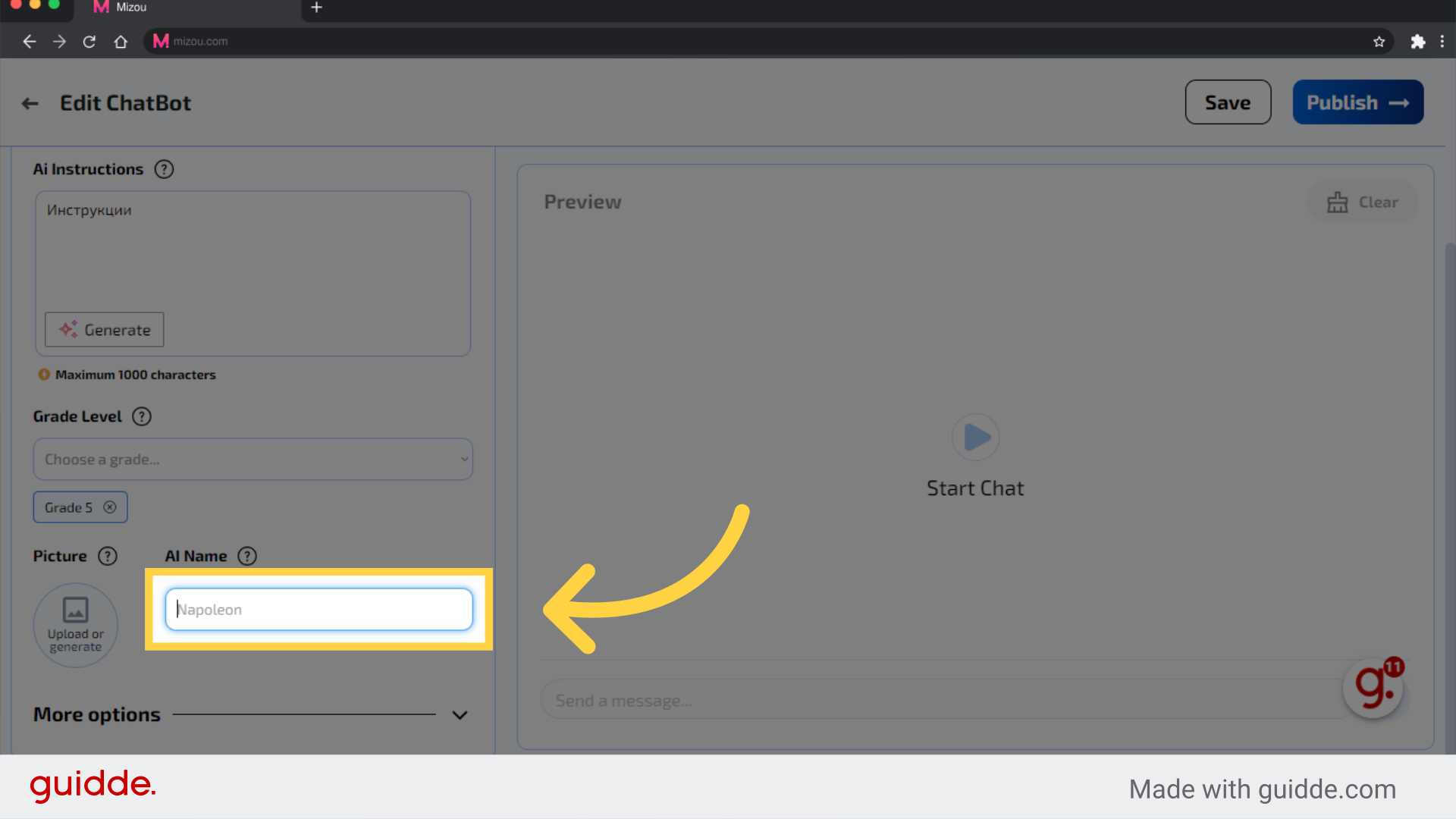This screenshot has width=1456, height=819.
Task: Remove the Grade 5 tag
Action: tap(111, 507)
